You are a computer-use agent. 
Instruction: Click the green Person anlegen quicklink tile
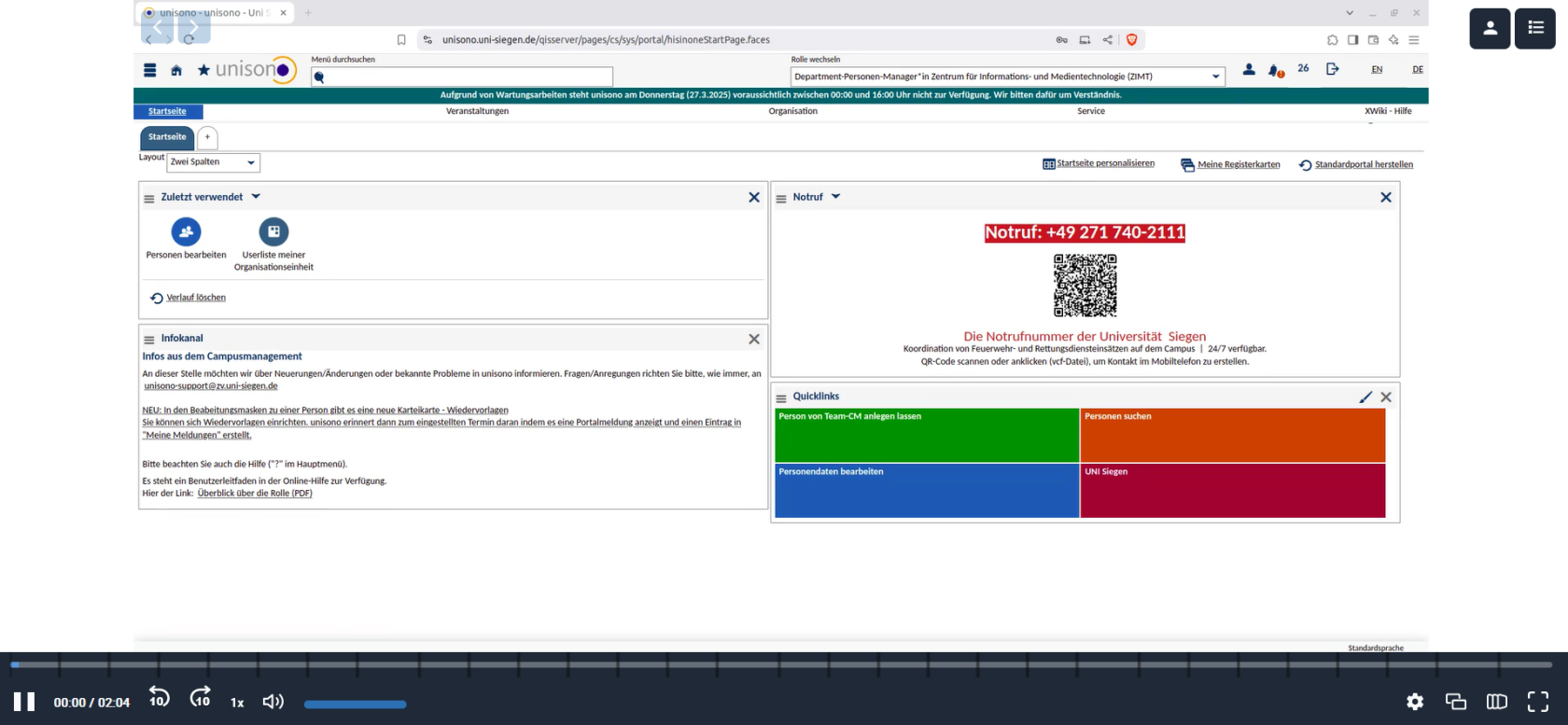click(x=926, y=435)
